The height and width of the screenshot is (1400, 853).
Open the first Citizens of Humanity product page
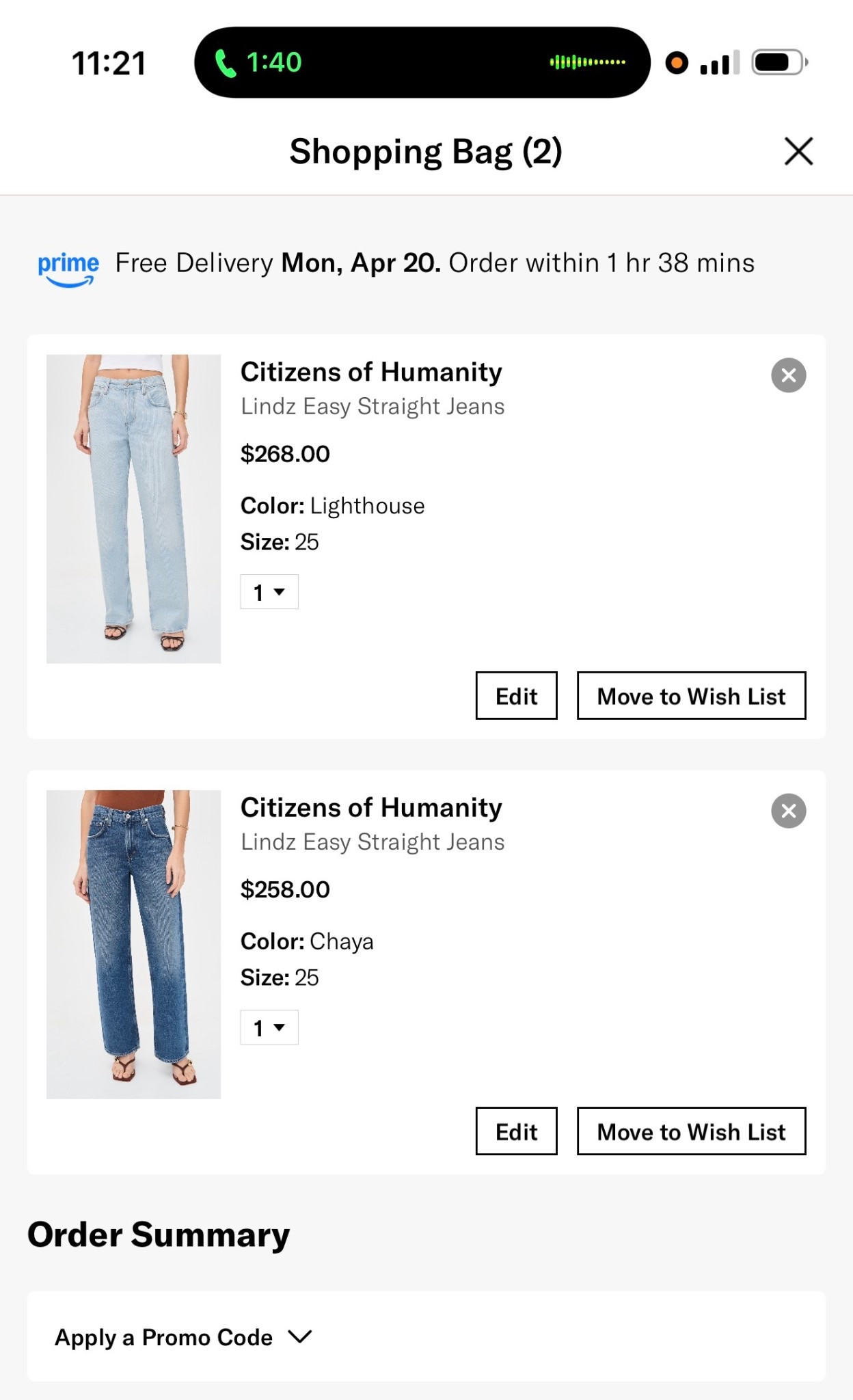click(x=371, y=371)
